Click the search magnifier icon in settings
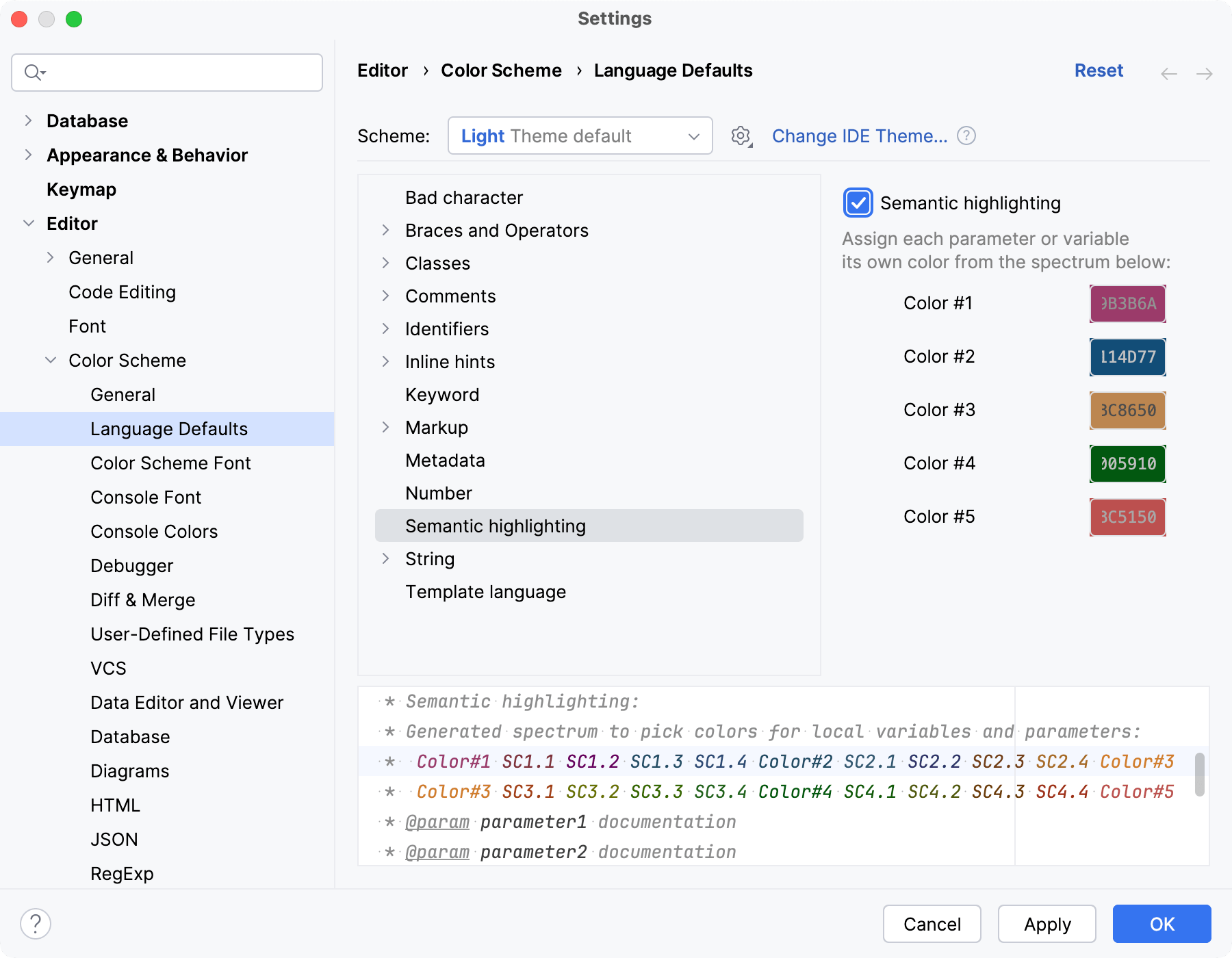Image resolution: width=1232 pixels, height=958 pixels. 34,73
